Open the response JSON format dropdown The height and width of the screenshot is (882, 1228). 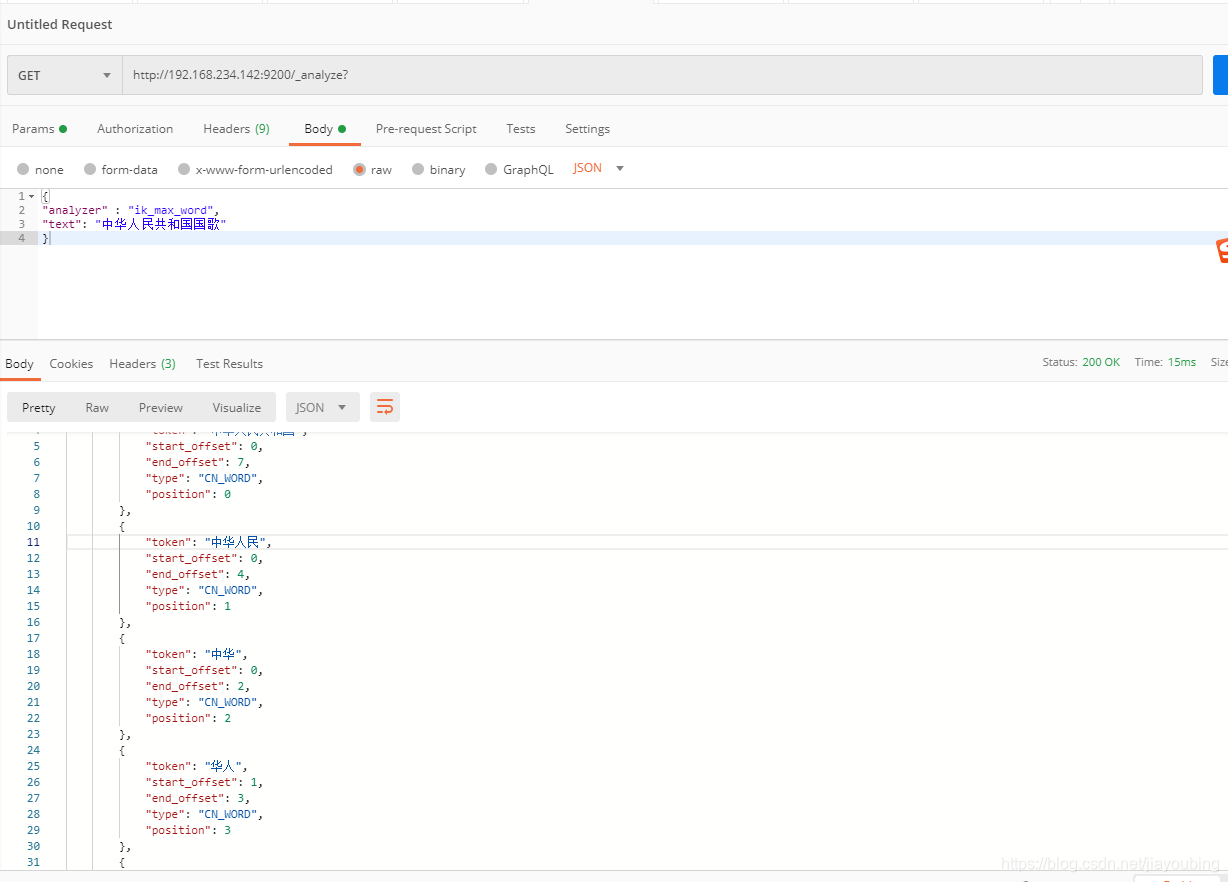point(322,407)
